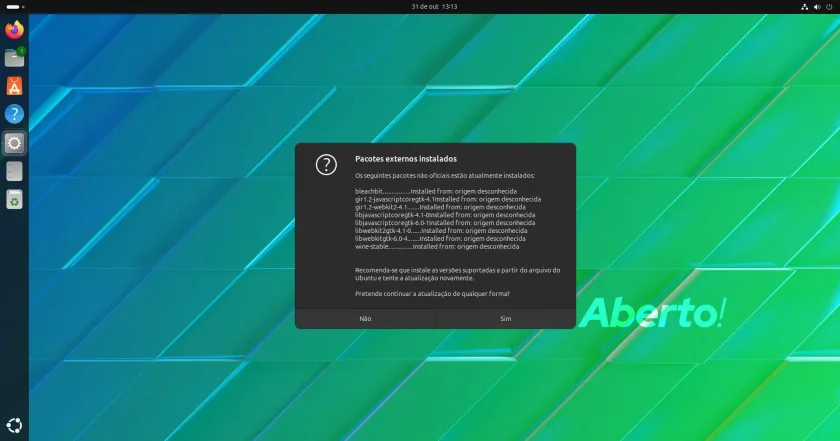
Task: Click the Activities pill in top bar
Action: click(14, 6)
